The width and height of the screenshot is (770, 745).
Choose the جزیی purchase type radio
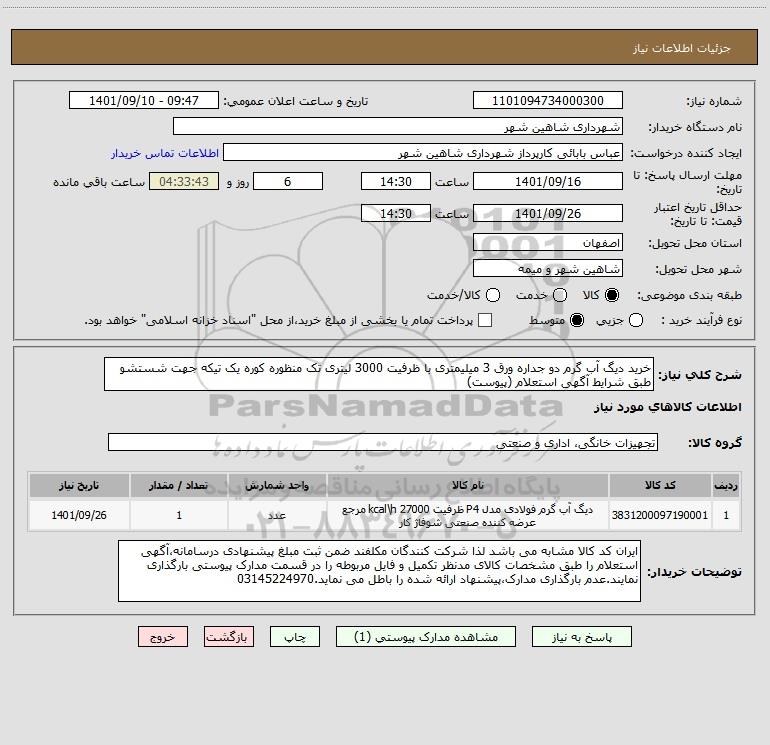[636, 320]
